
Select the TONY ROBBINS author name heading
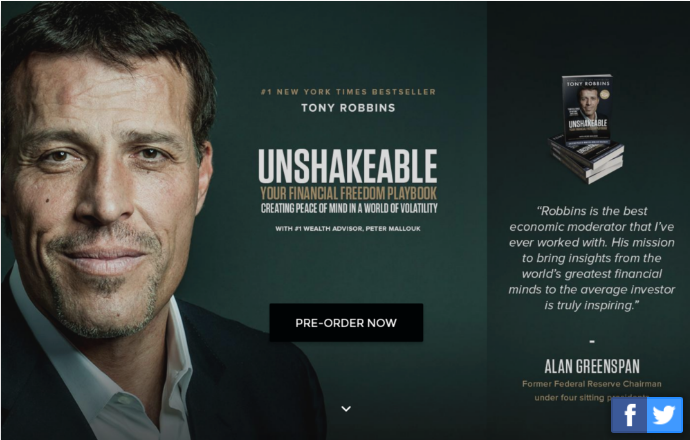coord(348,108)
